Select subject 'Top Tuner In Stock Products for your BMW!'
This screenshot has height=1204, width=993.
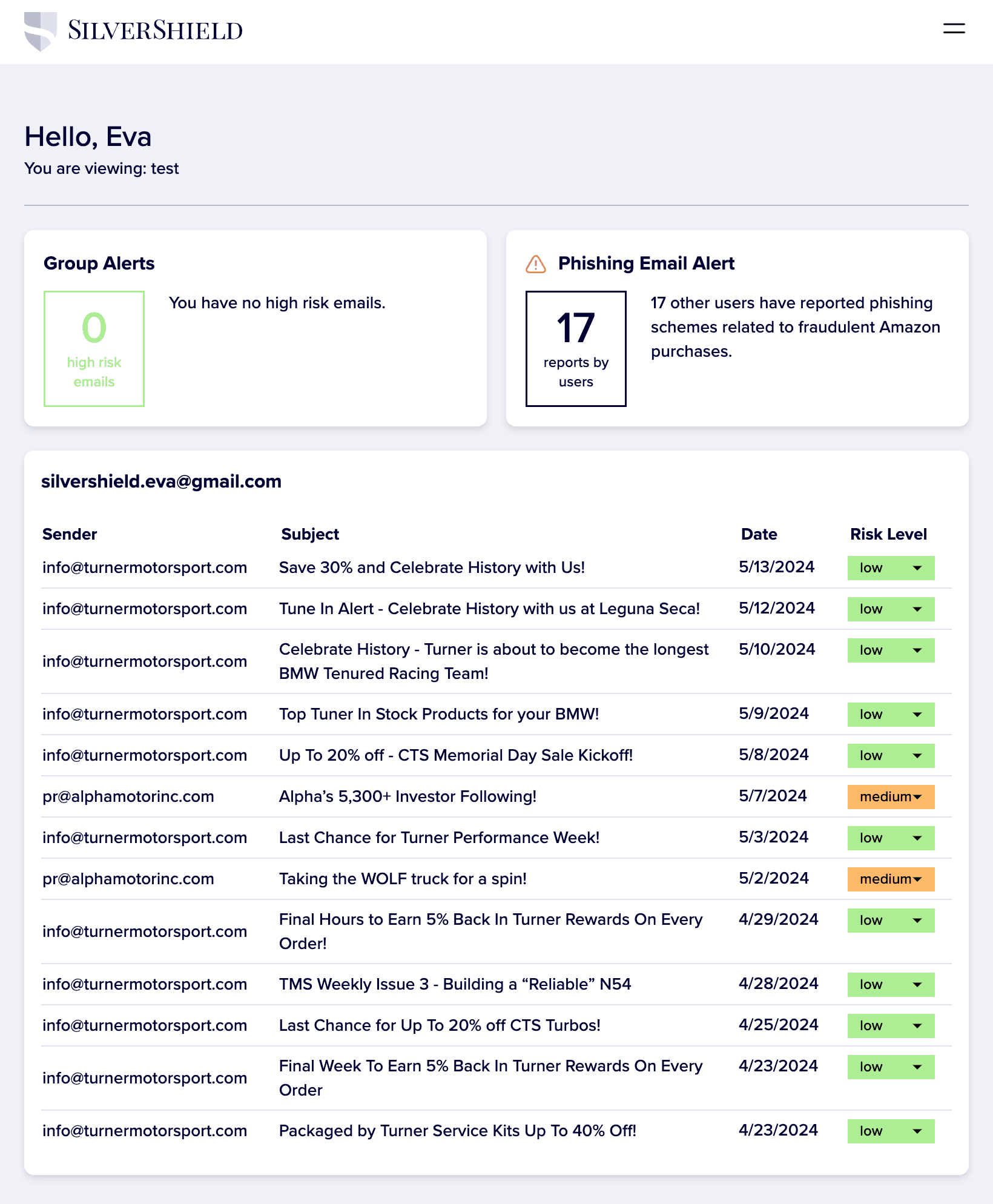pyautogui.click(x=439, y=714)
